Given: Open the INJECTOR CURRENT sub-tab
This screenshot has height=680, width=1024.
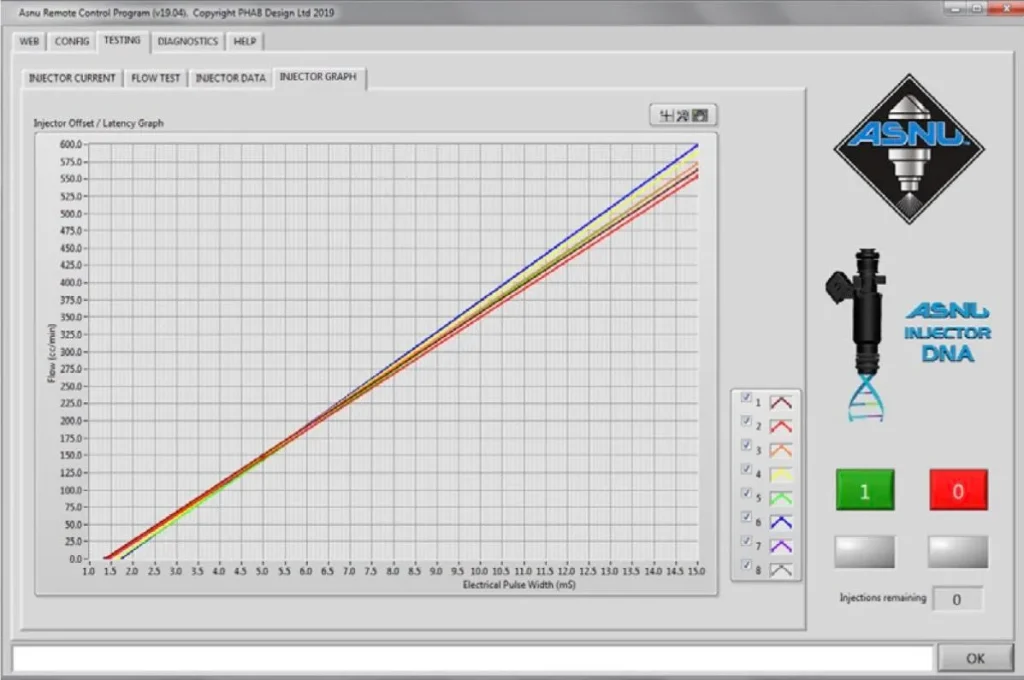Looking at the screenshot, I should (x=72, y=78).
